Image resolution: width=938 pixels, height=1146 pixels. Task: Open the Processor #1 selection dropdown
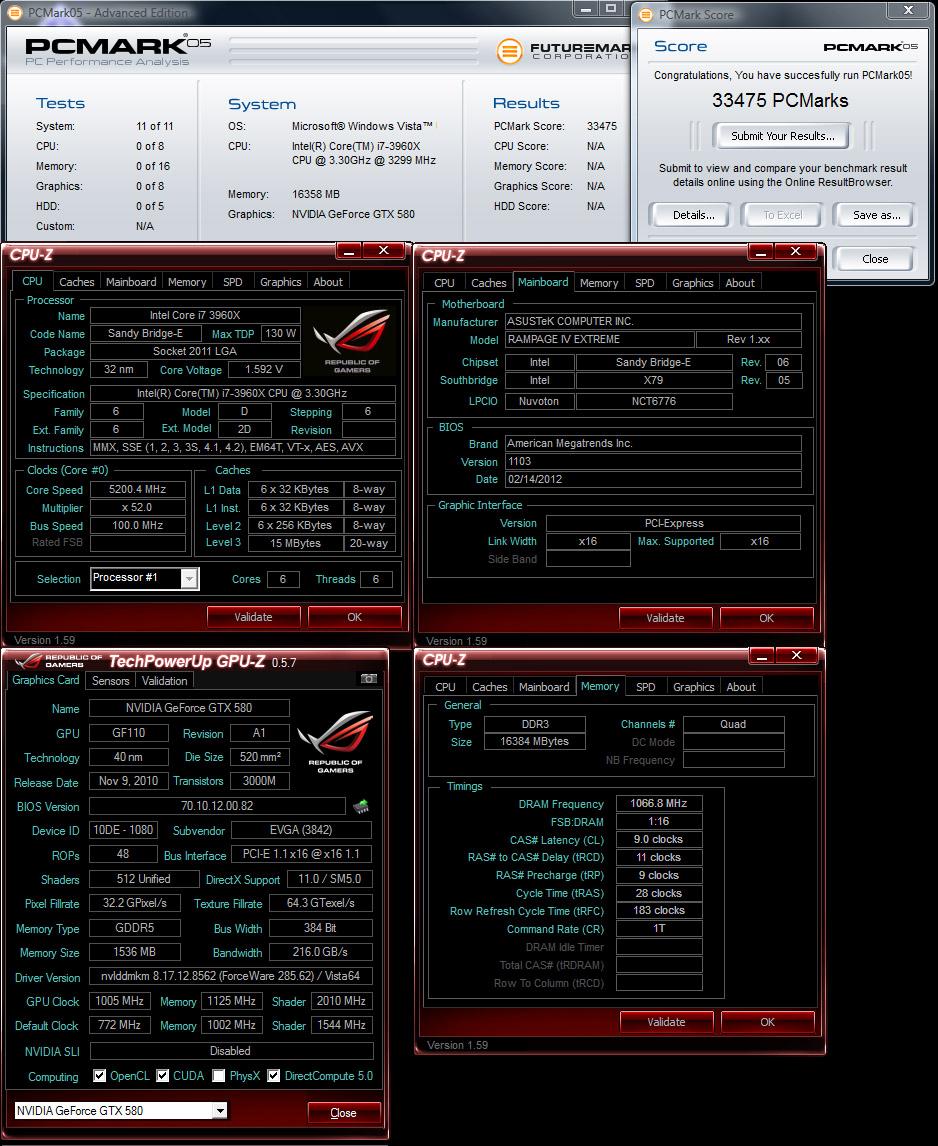click(x=189, y=579)
